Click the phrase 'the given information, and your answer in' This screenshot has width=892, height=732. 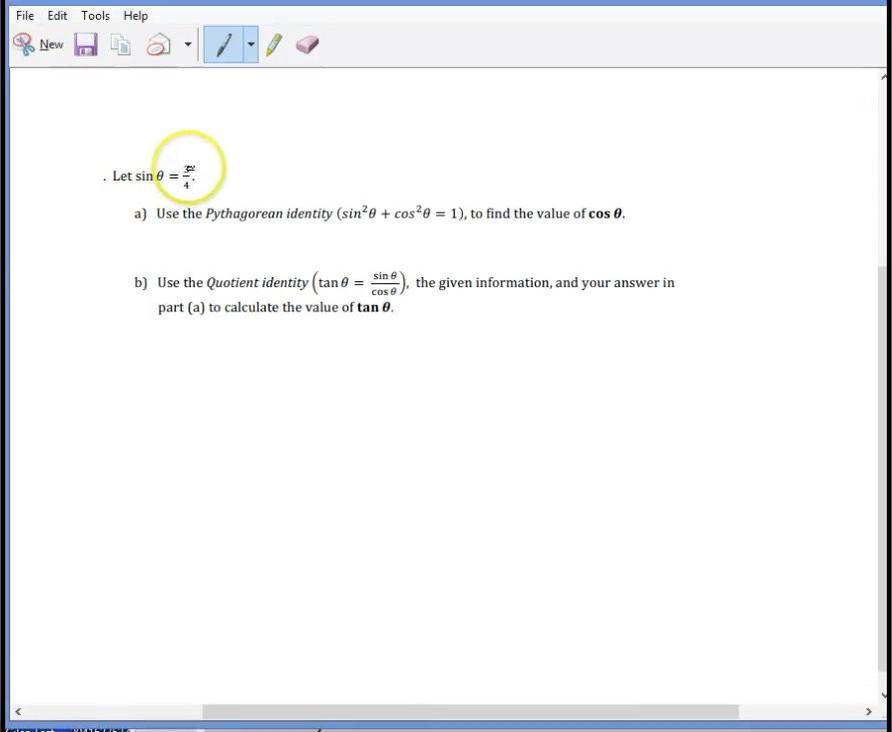click(545, 283)
